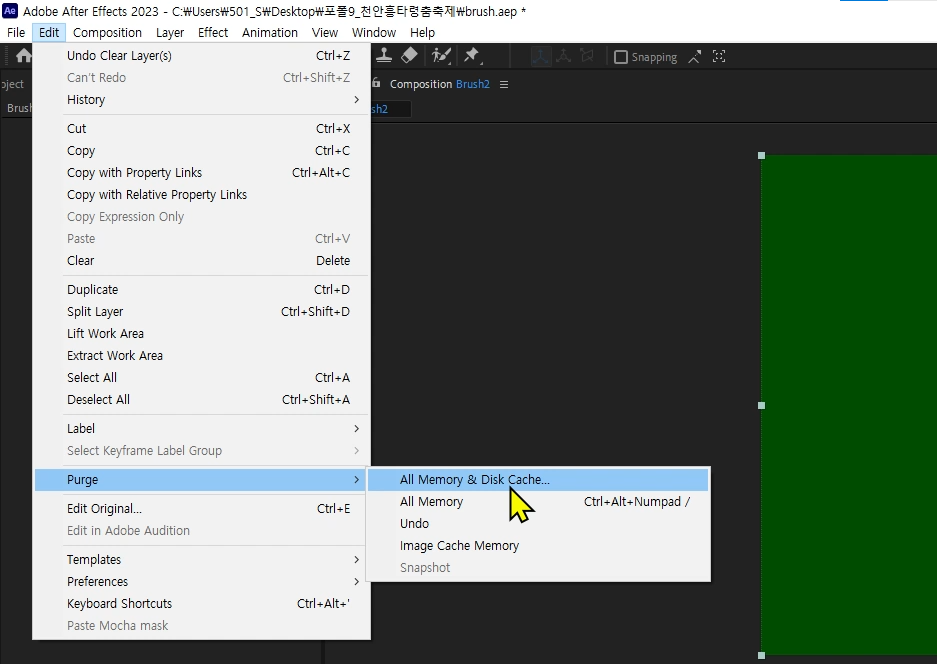
Task: Choose Cut from Edit menu
Action: (x=202, y=128)
